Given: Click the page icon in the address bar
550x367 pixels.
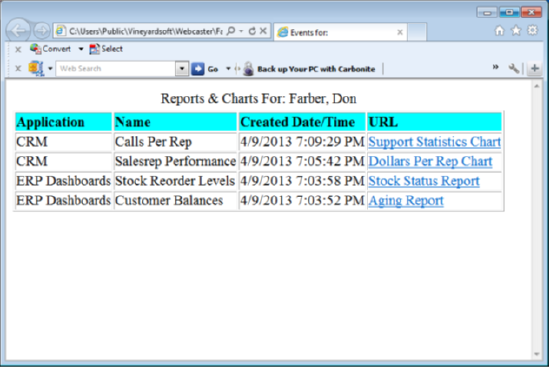Looking at the screenshot, I should (x=61, y=31).
